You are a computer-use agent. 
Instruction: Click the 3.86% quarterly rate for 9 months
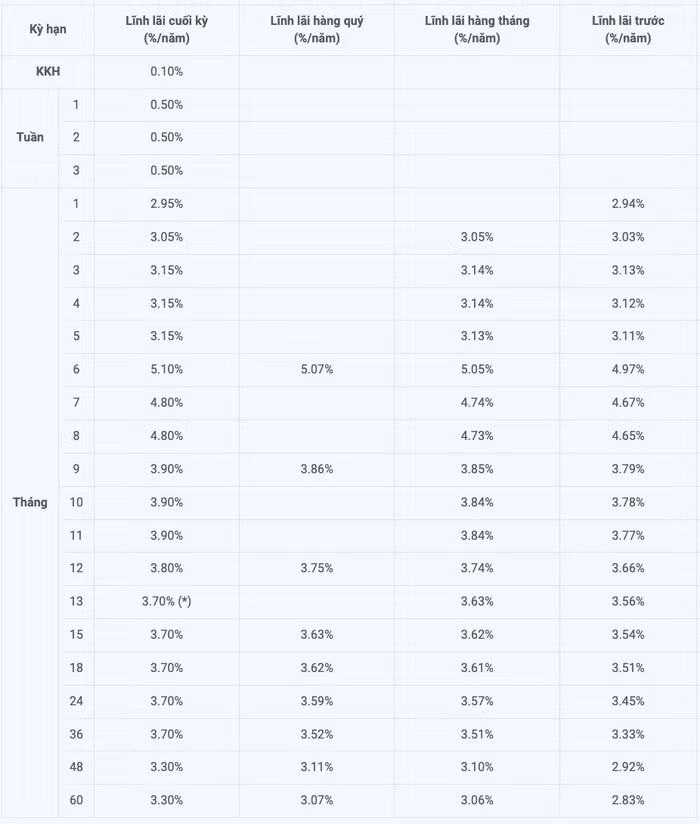[x=316, y=469]
